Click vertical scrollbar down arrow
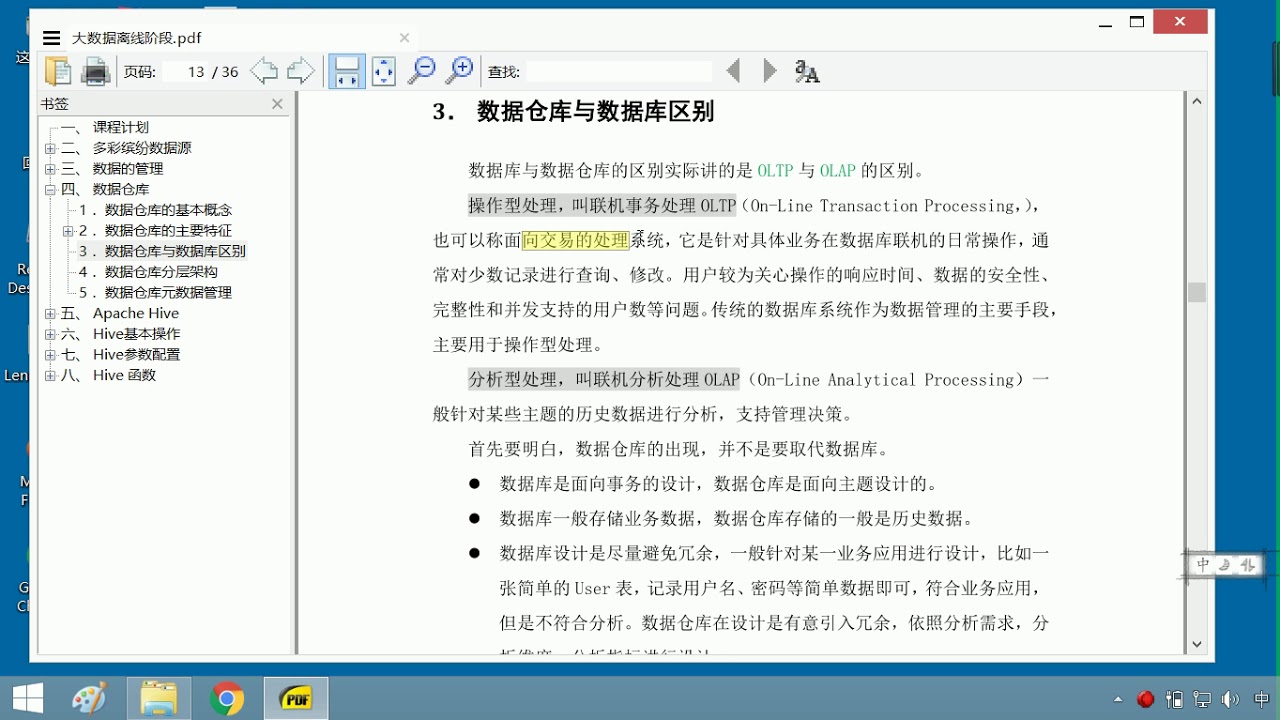 tap(1197, 645)
